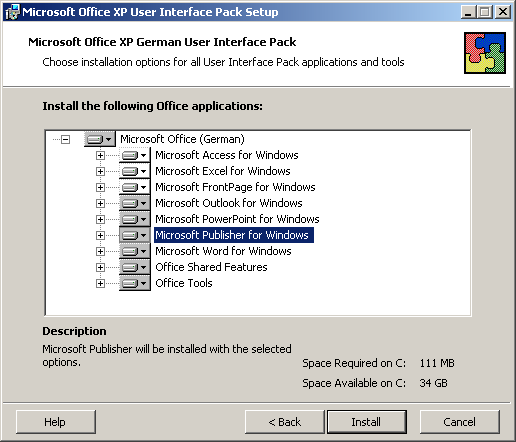516x442 pixels.
Task: Select Microsoft Excel for Windows tree item
Action: click(x=223, y=171)
